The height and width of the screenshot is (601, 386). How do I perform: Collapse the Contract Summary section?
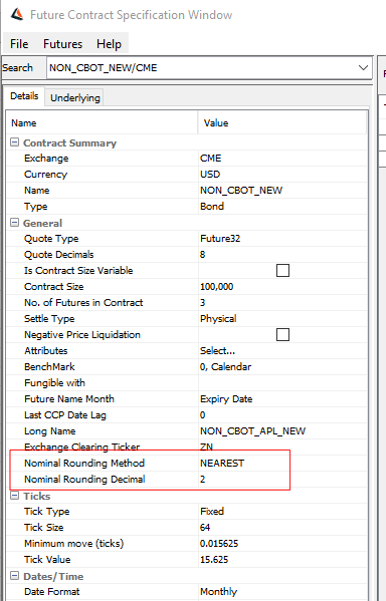[15, 142]
